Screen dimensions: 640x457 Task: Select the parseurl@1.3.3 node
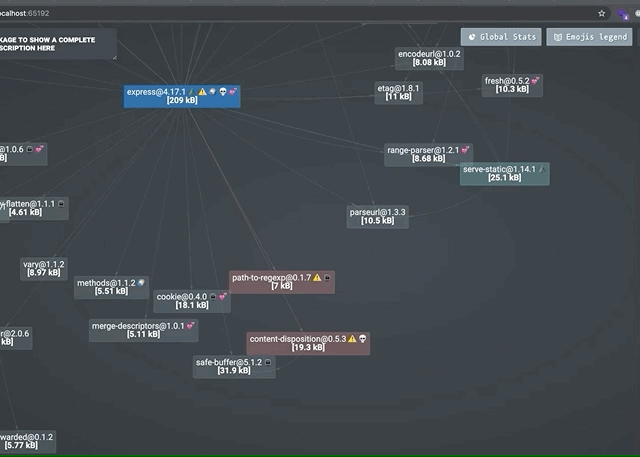(x=378, y=217)
